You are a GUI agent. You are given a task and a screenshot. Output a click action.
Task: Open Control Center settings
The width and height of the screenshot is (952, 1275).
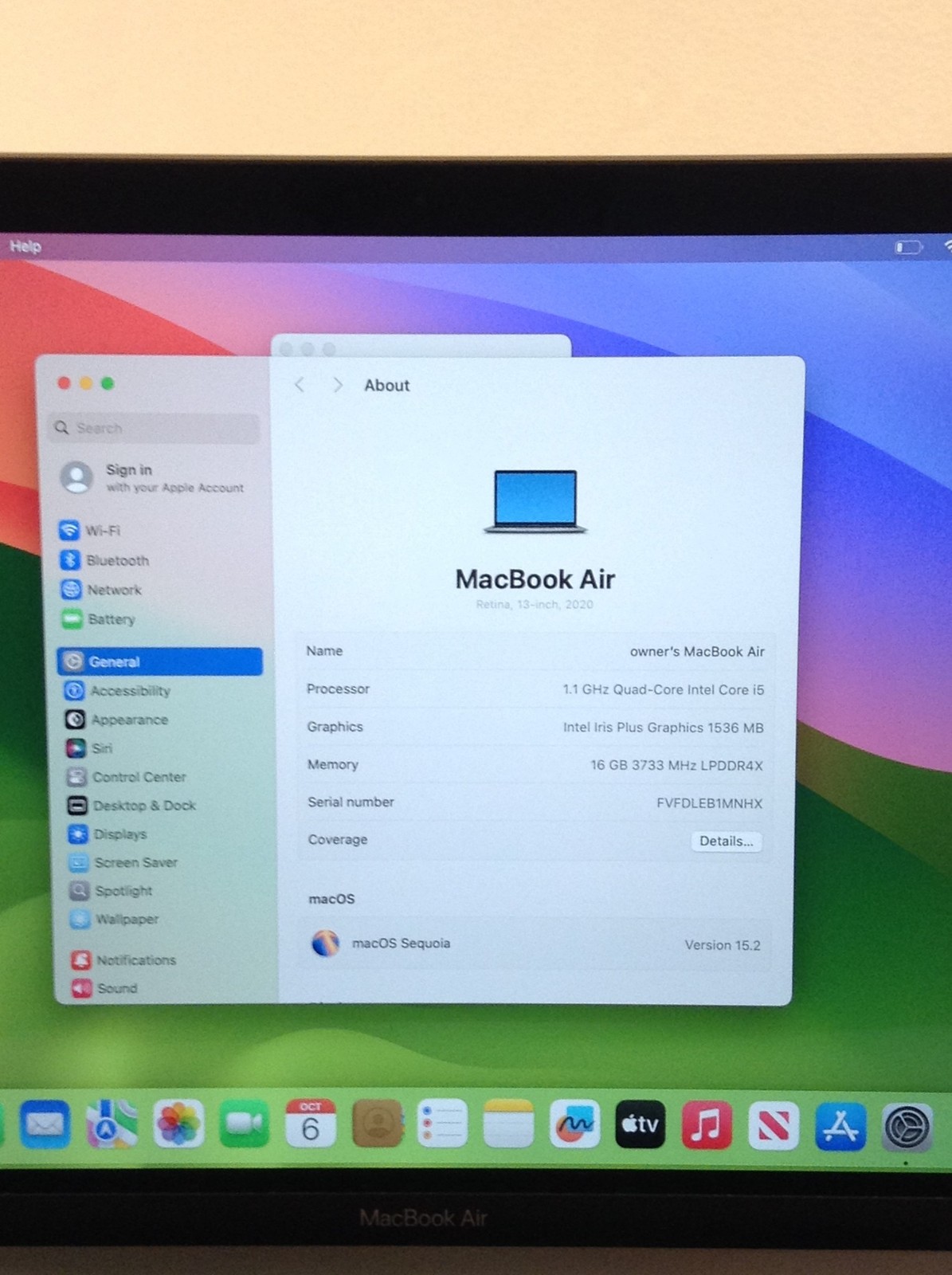[x=127, y=777]
